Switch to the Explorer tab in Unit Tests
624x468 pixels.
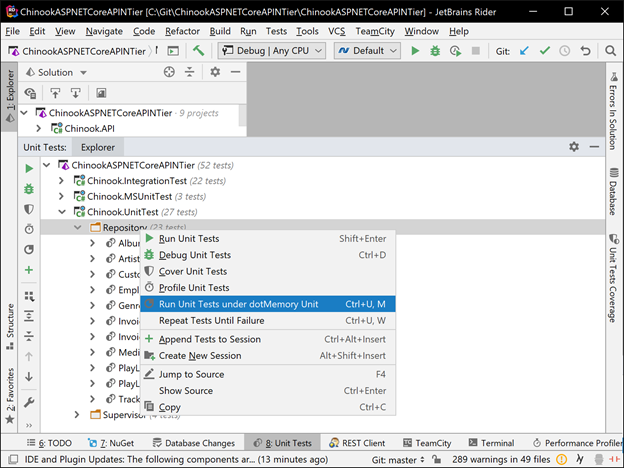pyautogui.click(x=98, y=147)
